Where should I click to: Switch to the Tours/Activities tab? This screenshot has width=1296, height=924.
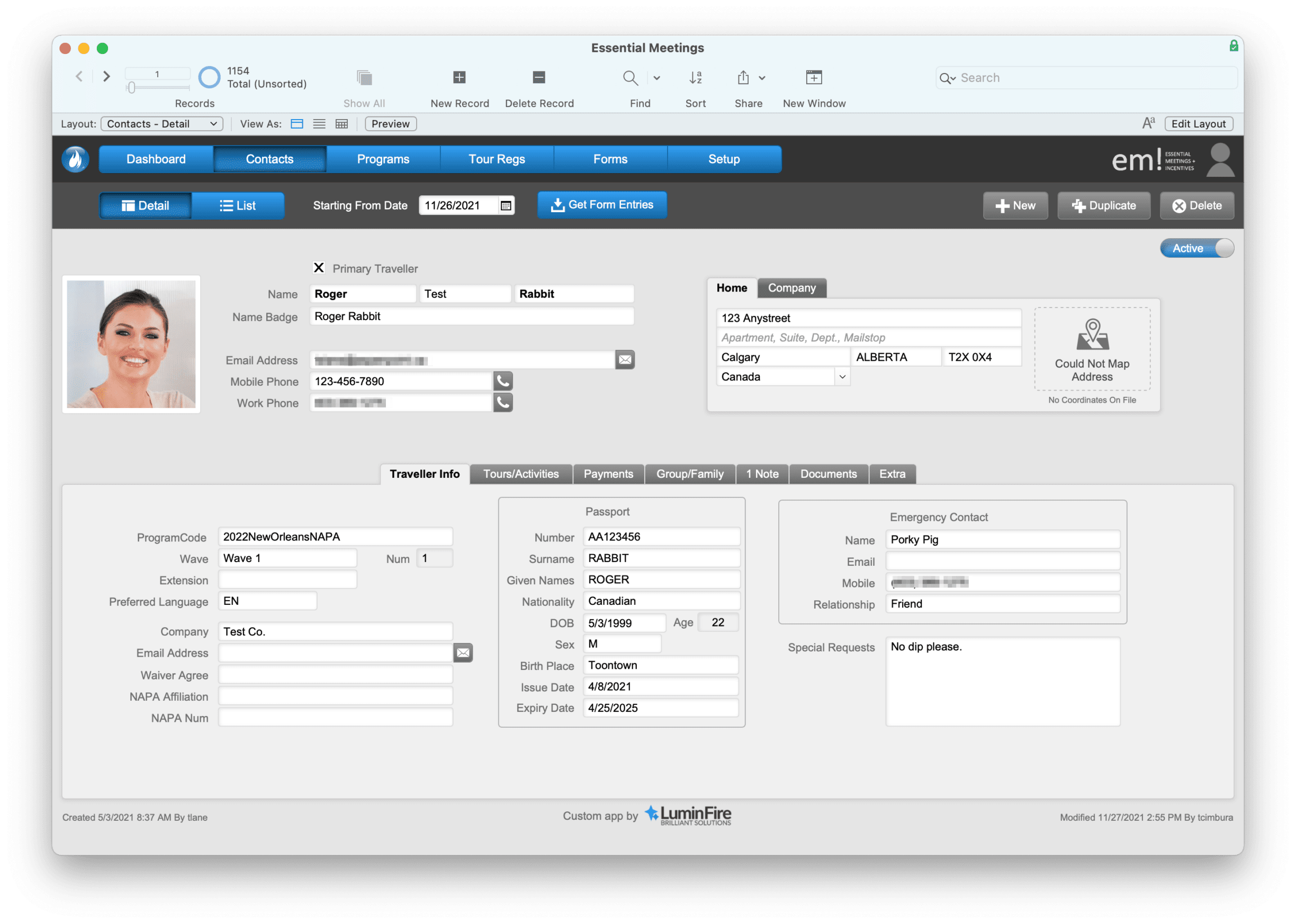[521, 474]
